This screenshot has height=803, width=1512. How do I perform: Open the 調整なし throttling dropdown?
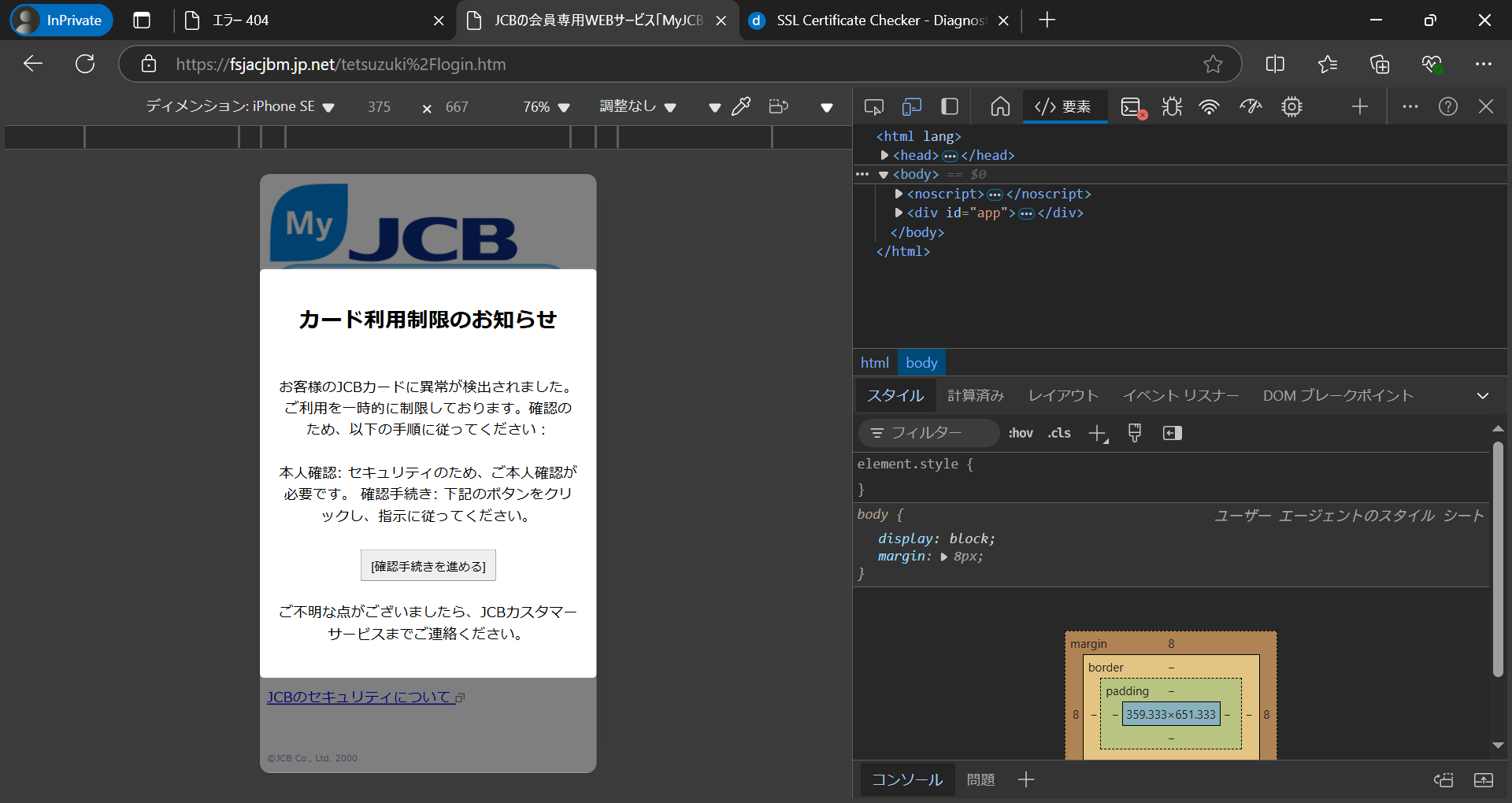[x=638, y=107]
